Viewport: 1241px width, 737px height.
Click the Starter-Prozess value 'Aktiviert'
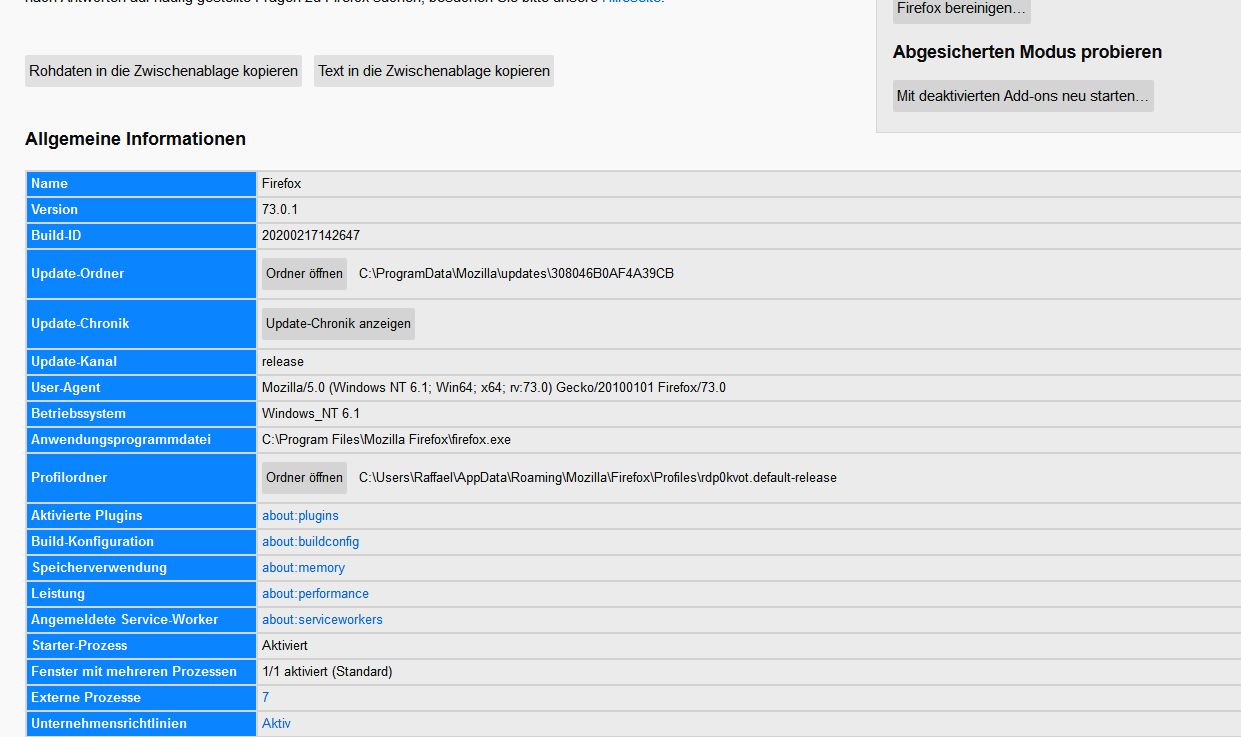click(x=285, y=645)
